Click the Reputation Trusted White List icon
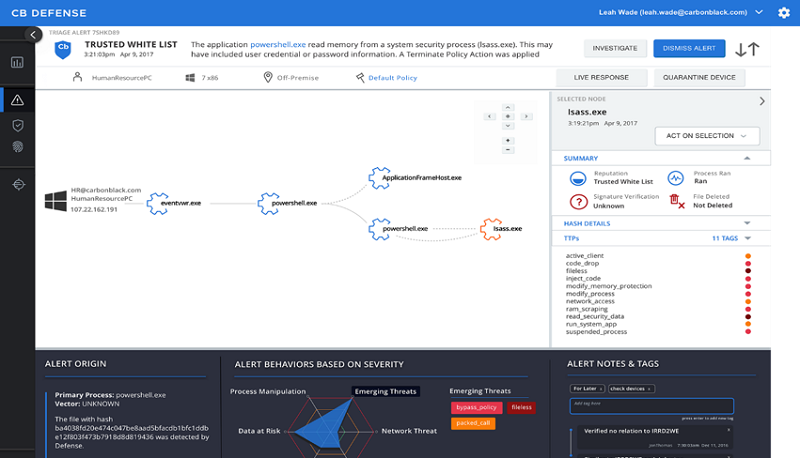The height and width of the screenshot is (458, 800). (x=578, y=179)
